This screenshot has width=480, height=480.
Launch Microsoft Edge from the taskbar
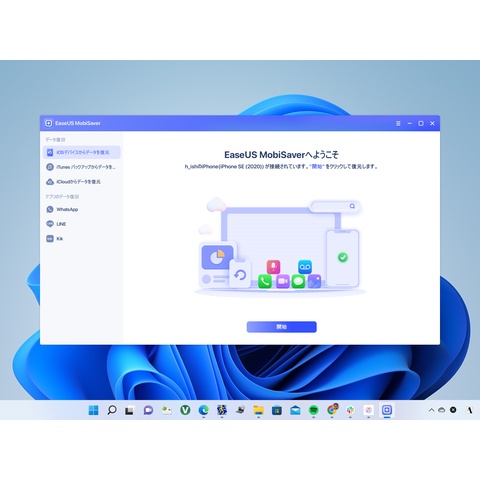pos(203,410)
